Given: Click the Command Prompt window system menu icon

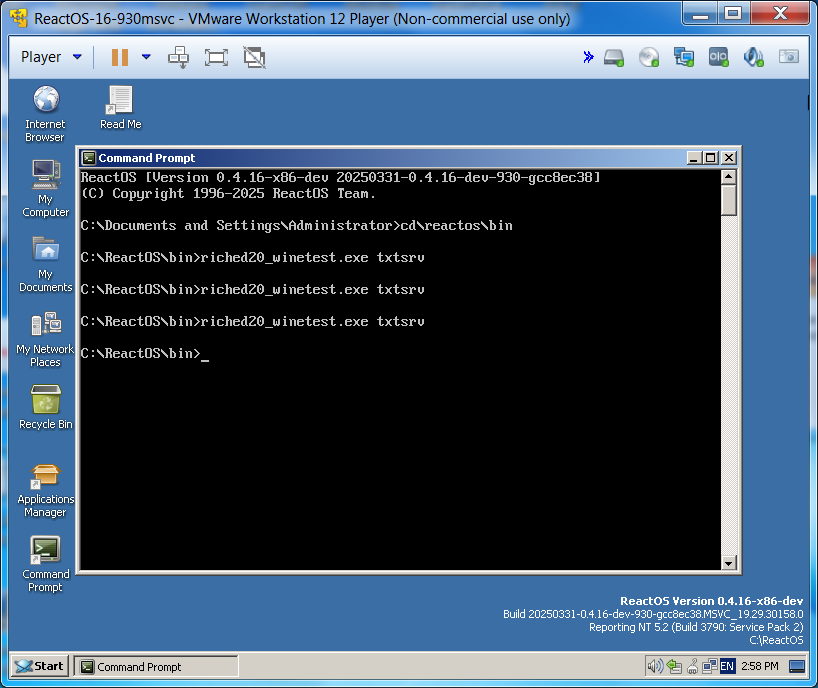Looking at the screenshot, I should (89, 158).
